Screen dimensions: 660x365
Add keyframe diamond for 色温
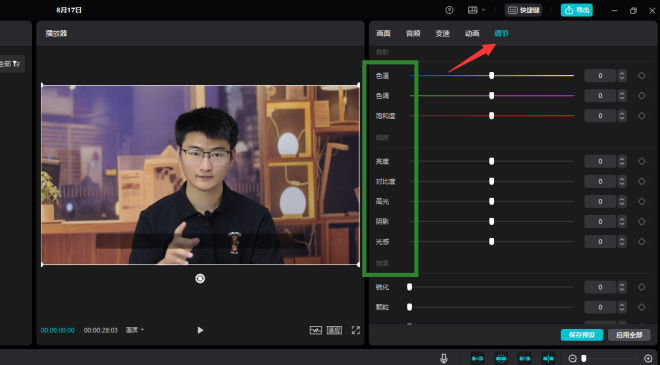(641, 75)
